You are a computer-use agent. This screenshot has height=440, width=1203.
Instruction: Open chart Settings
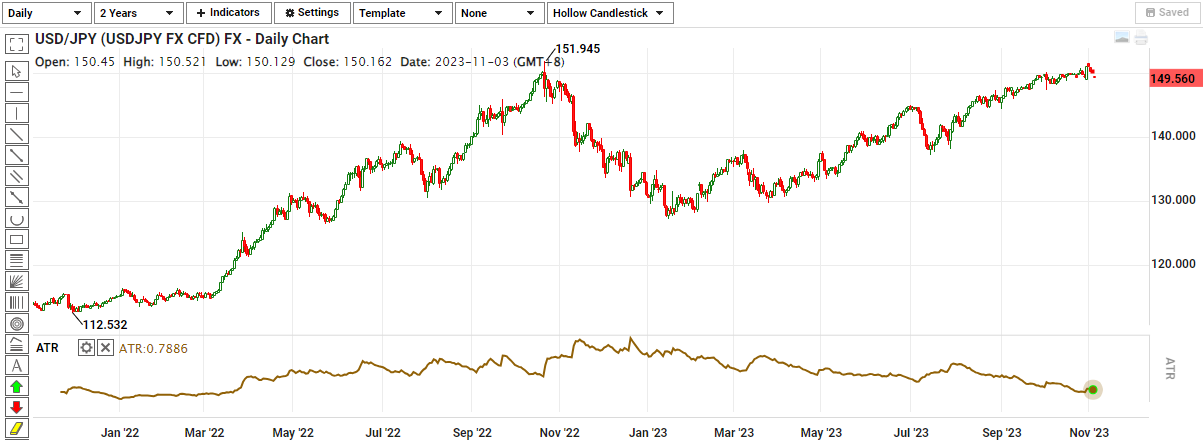point(312,13)
